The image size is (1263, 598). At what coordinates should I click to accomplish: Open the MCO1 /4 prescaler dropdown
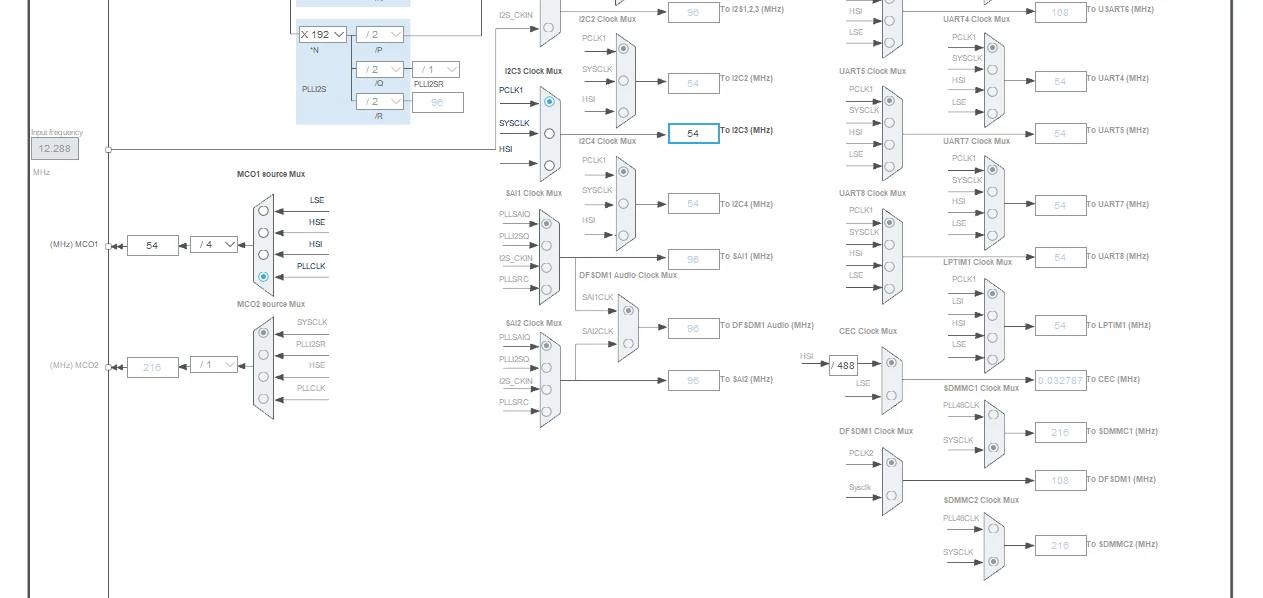coord(214,245)
